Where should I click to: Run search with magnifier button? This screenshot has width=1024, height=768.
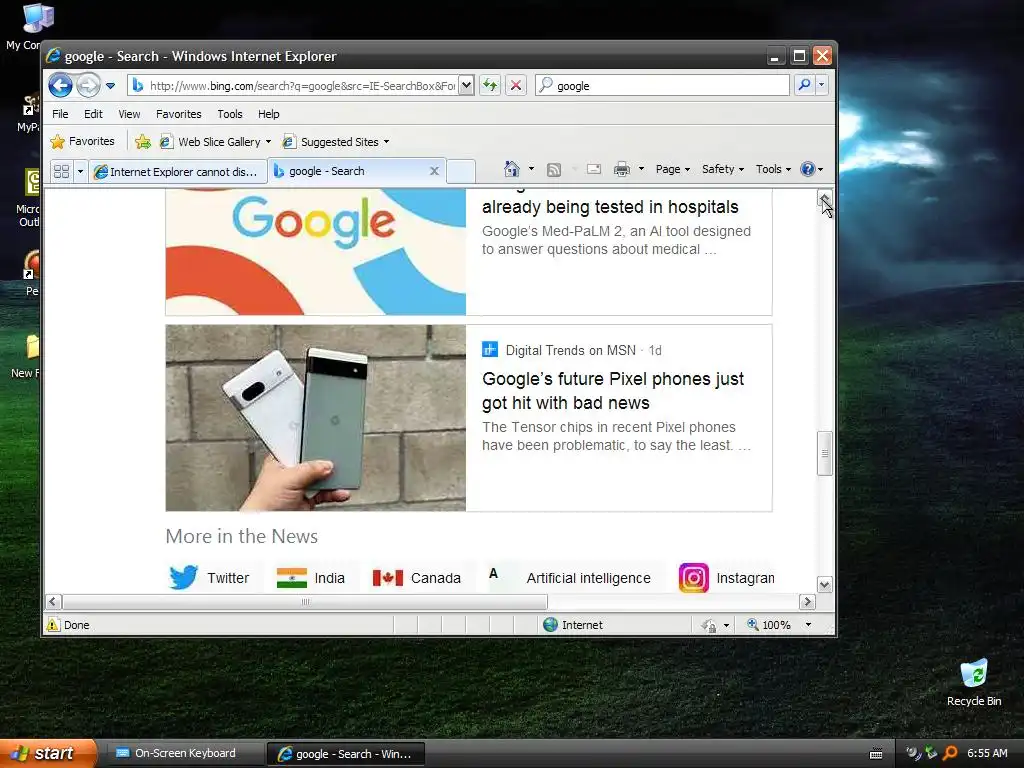805,85
